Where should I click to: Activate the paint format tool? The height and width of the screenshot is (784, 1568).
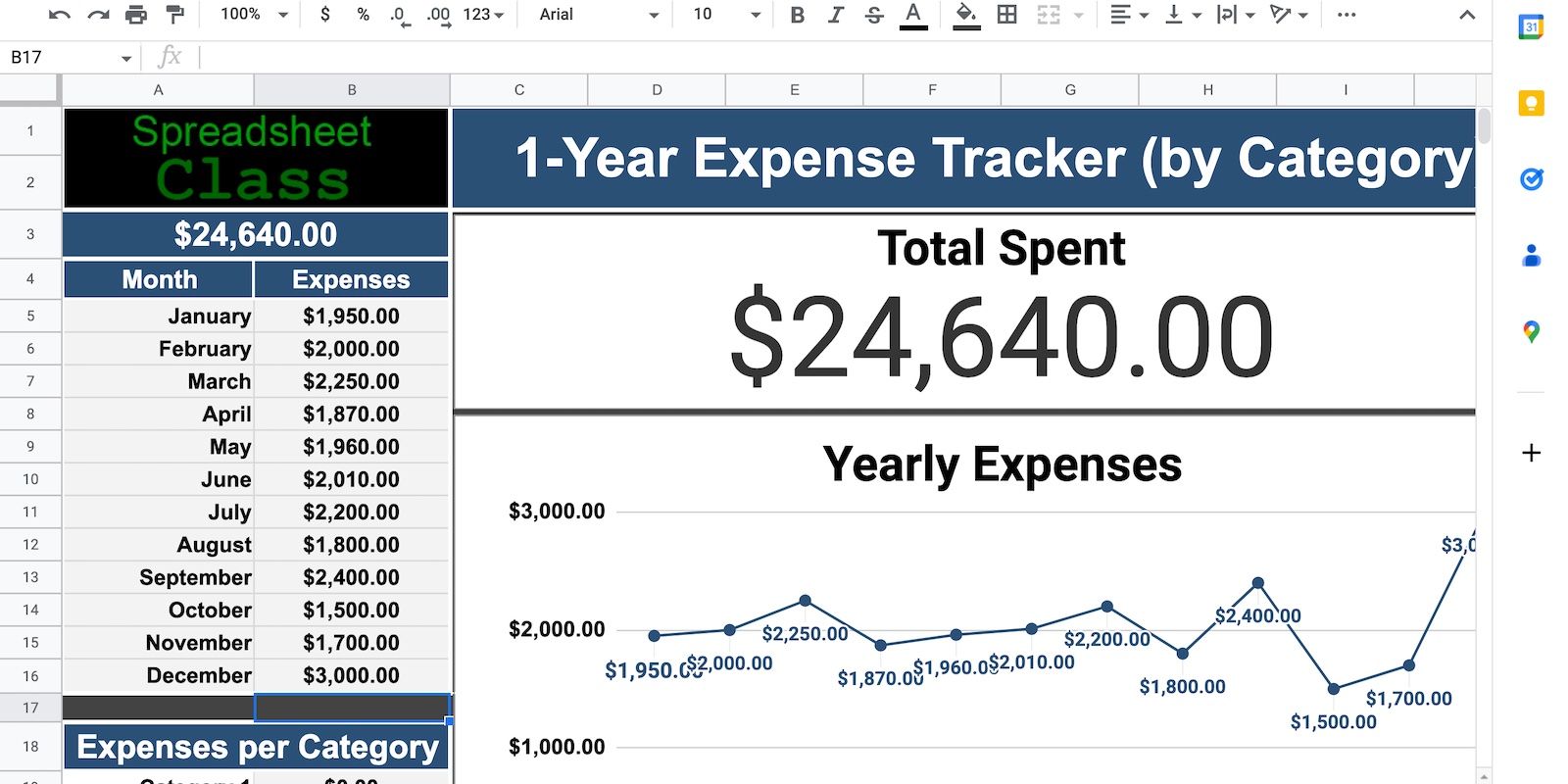click(174, 15)
